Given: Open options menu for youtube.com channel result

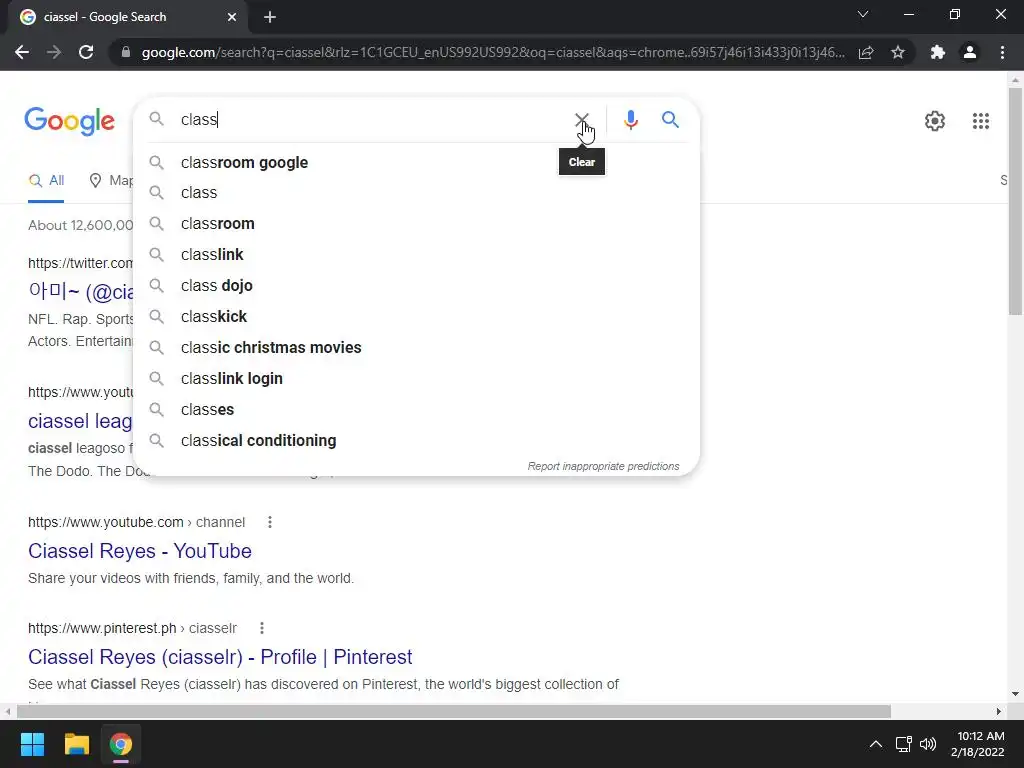Looking at the screenshot, I should pos(270,522).
